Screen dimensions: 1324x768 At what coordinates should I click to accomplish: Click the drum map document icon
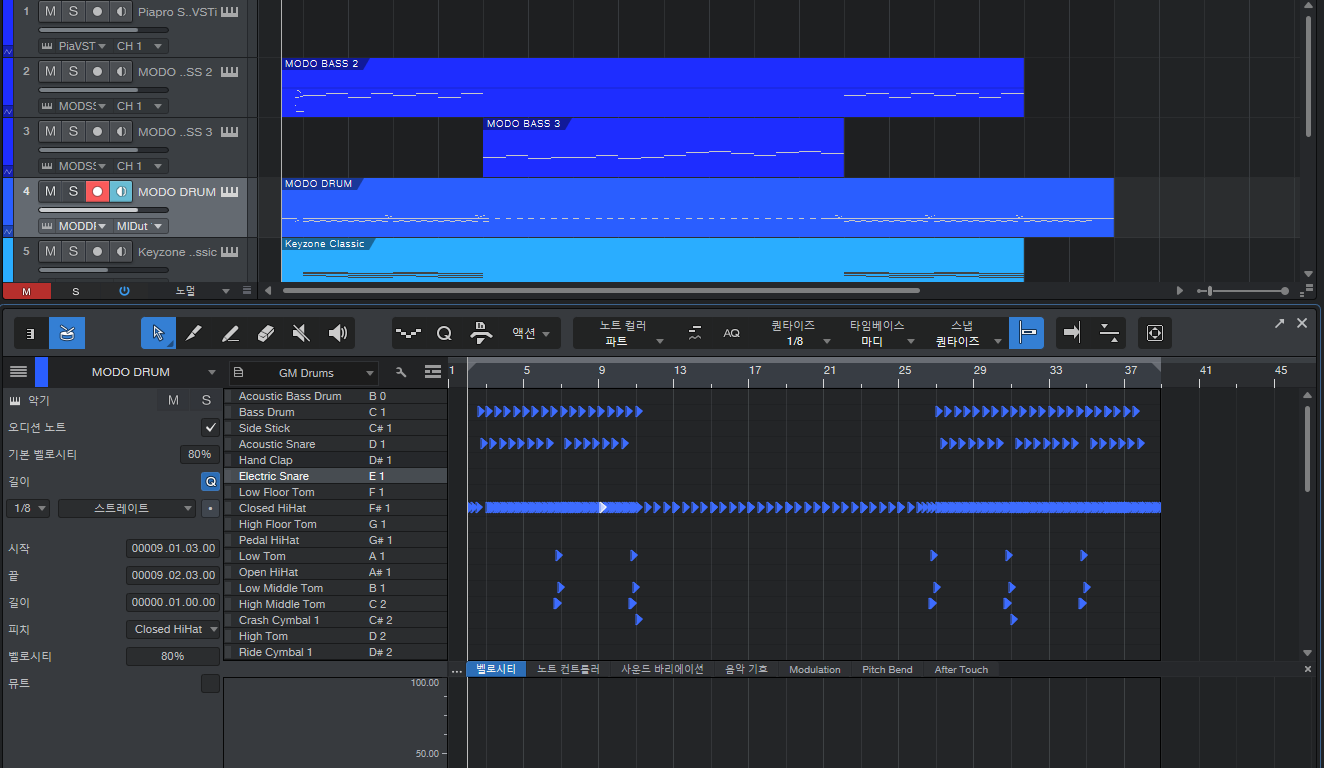click(x=238, y=372)
